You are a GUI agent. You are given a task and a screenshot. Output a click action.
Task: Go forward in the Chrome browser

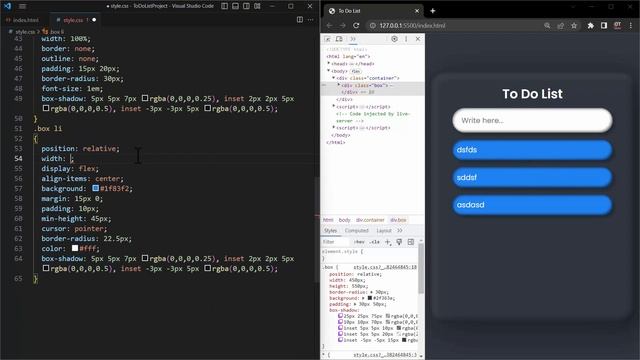click(342, 25)
